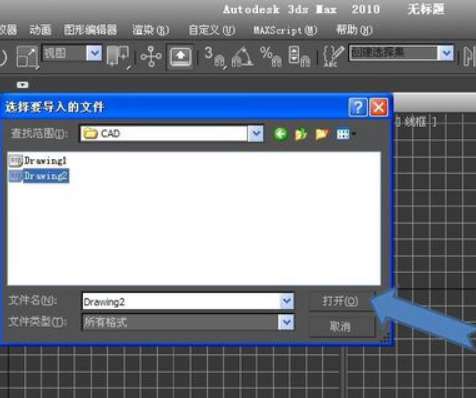Toggle the Select and Manipulate tool
Viewport: 476px width, 398px height.
[x=151, y=57]
